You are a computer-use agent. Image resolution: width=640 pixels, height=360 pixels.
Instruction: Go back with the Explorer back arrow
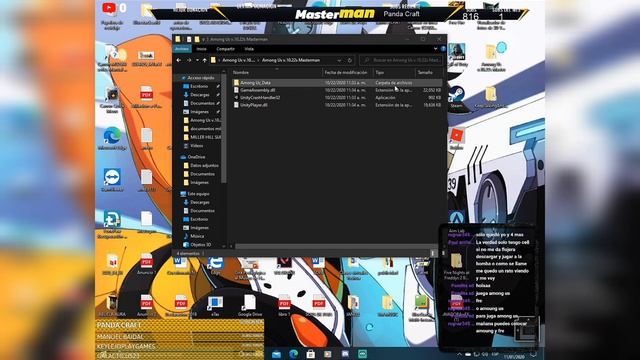click(179, 60)
